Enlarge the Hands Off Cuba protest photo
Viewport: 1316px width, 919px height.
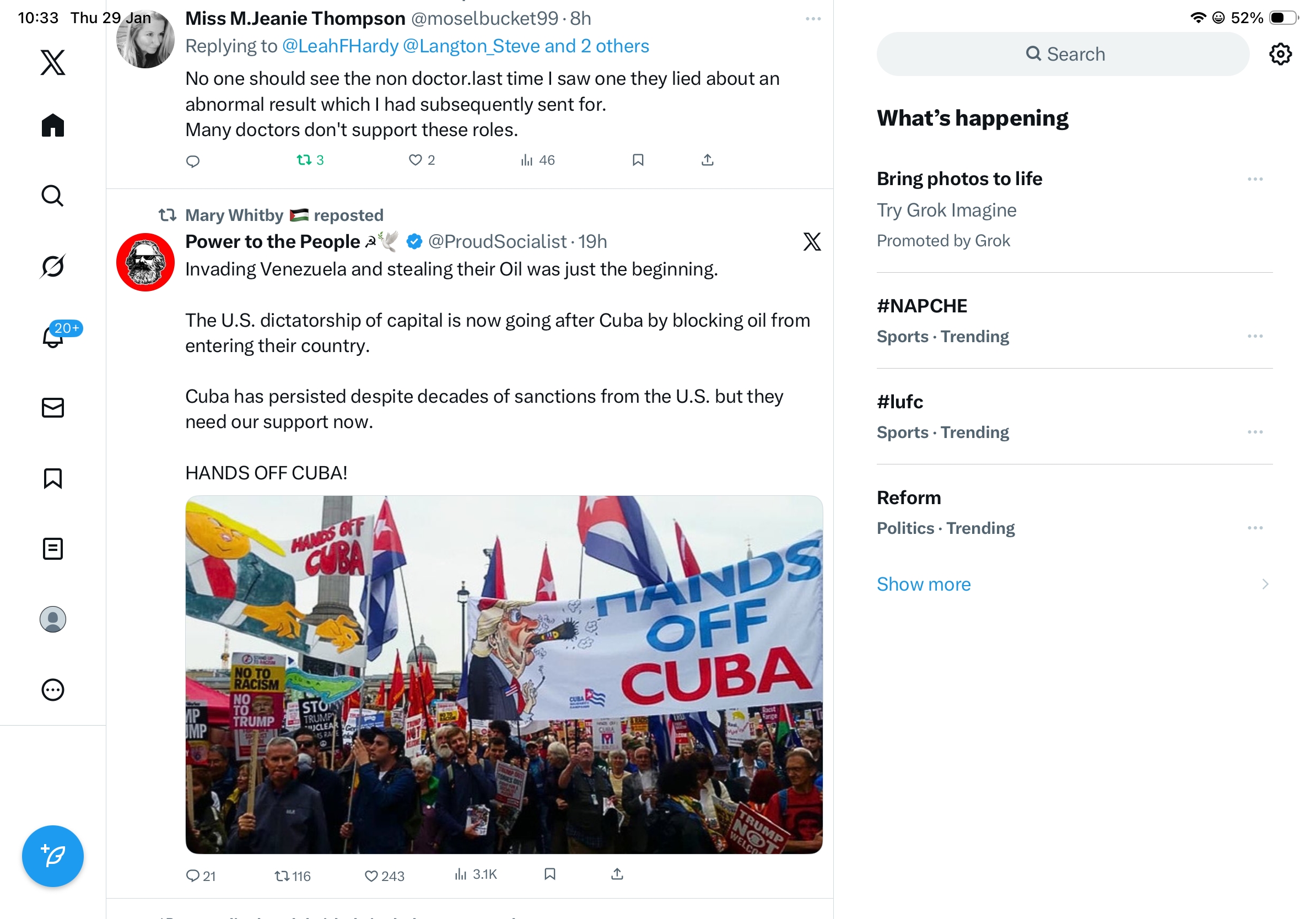tap(504, 674)
